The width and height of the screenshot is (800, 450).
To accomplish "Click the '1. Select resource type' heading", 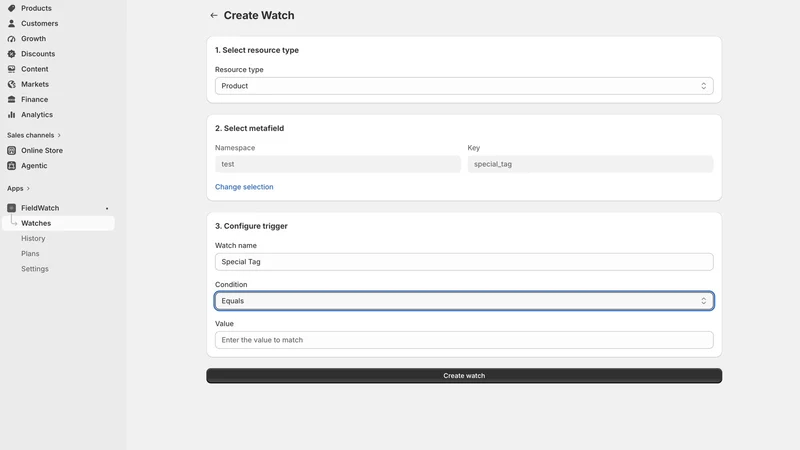I will point(257,50).
